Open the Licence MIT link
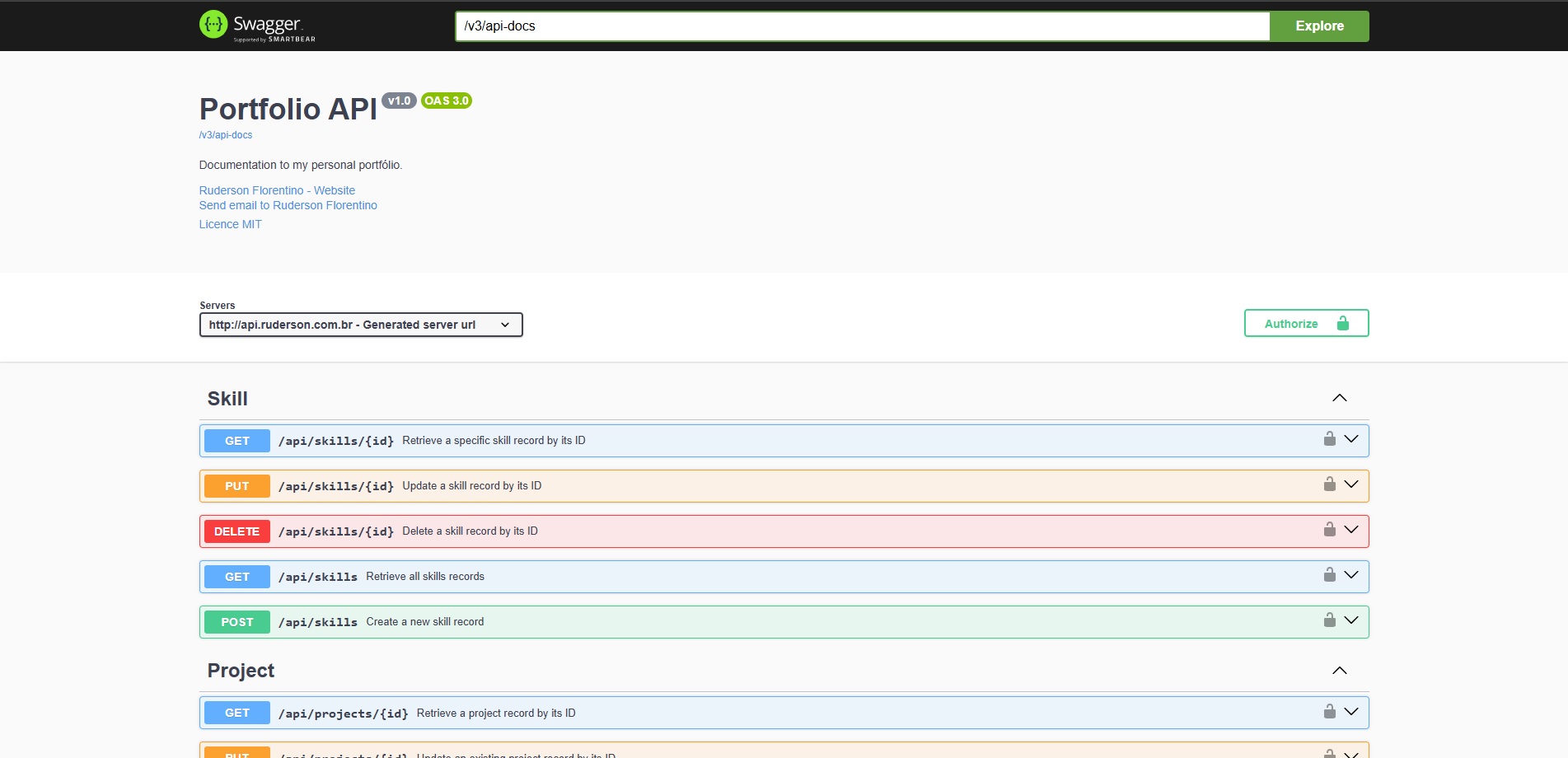Screen dimensions: 1568x758 (x=231, y=224)
